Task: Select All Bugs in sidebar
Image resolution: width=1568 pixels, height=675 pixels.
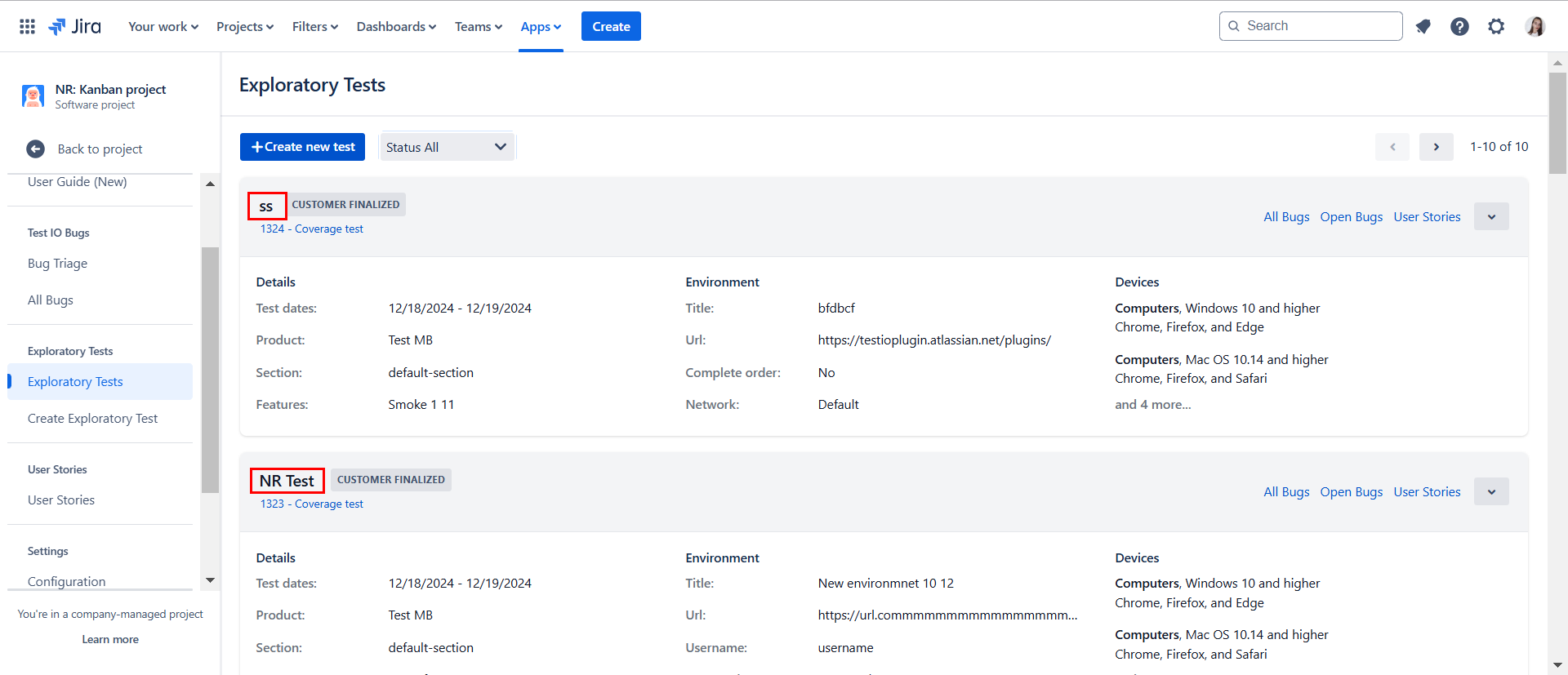Action: click(51, 300)
